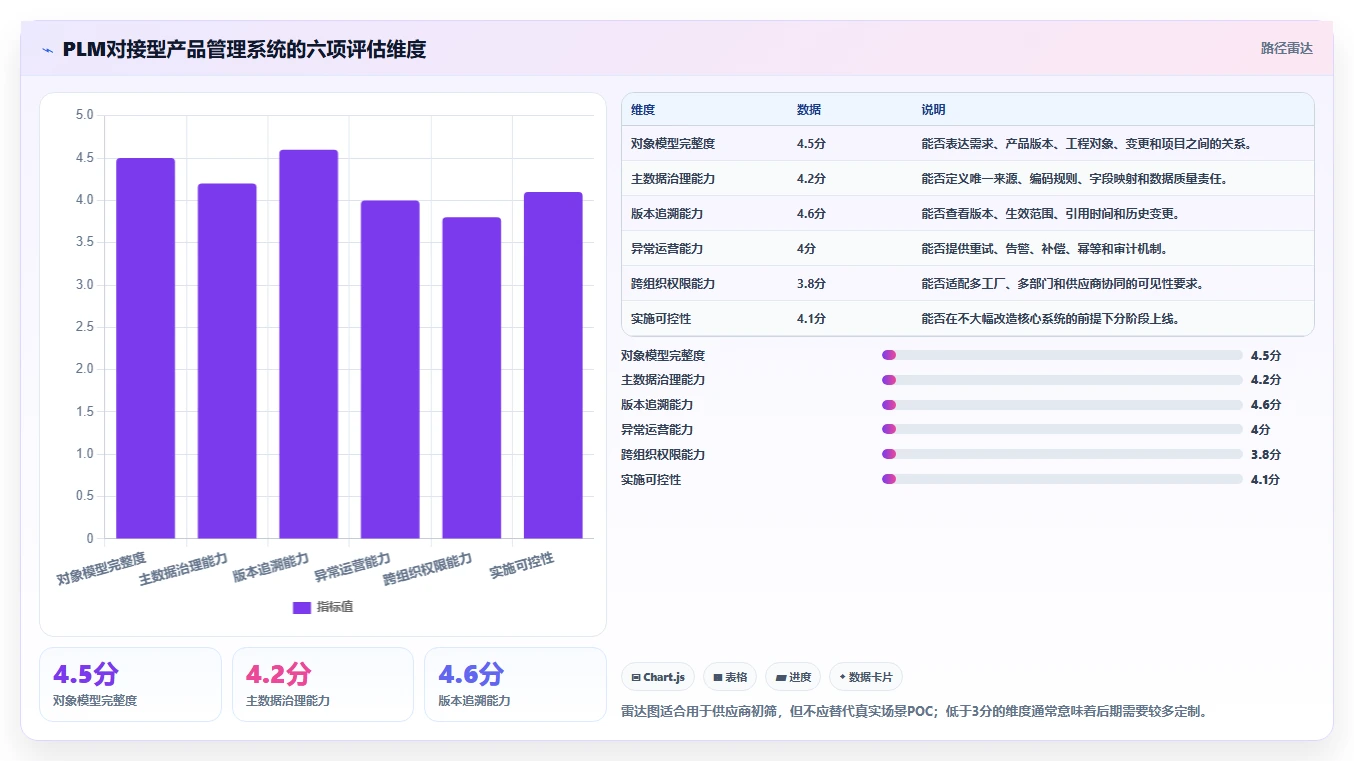Select the Chart.js tag chip

click(x=658, y=677)
